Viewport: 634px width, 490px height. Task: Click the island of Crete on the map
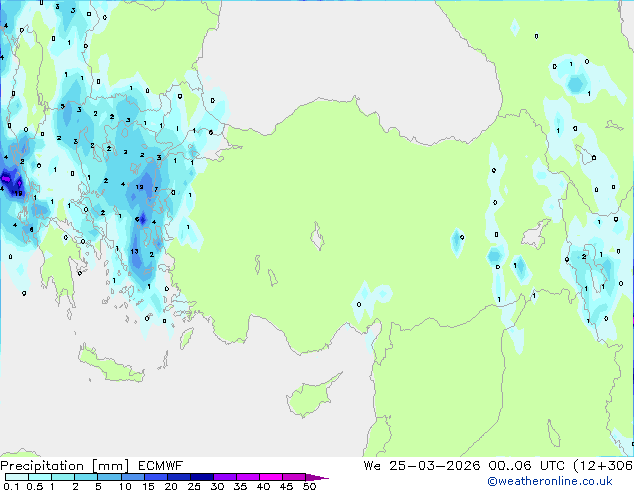tap(110, 366)
